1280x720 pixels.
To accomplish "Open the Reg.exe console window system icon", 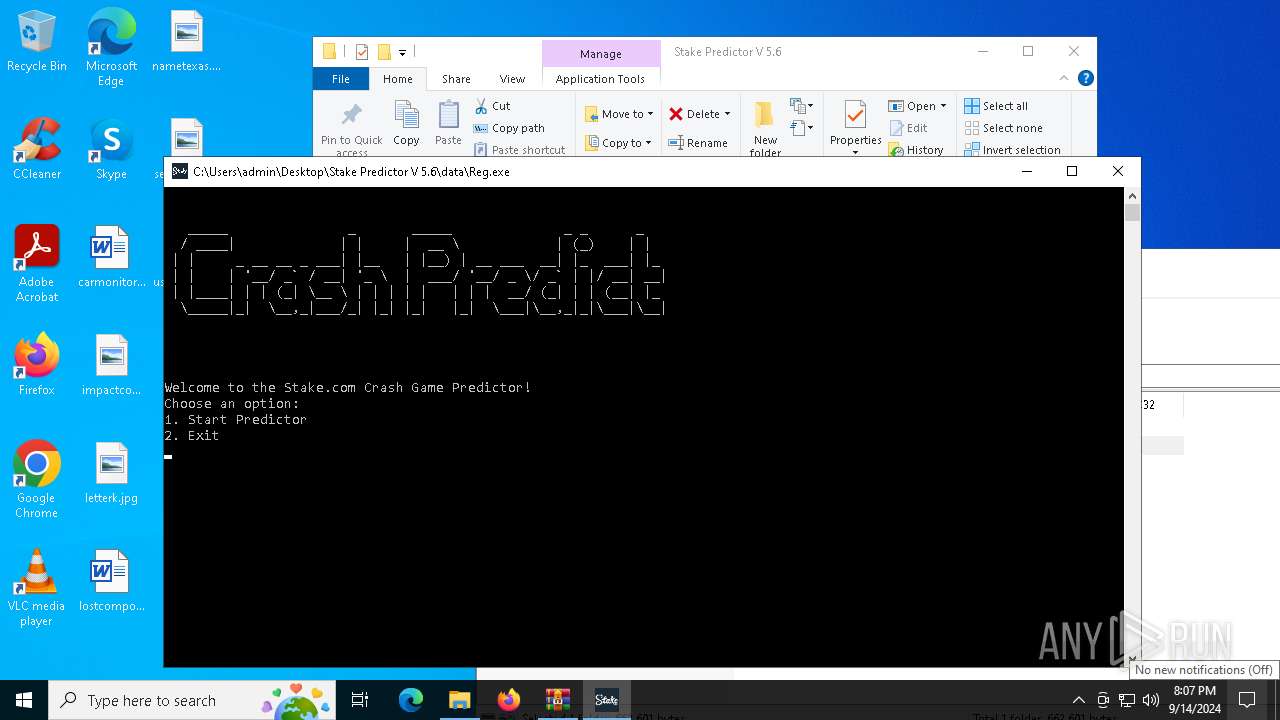I will [x=180, y=171].
